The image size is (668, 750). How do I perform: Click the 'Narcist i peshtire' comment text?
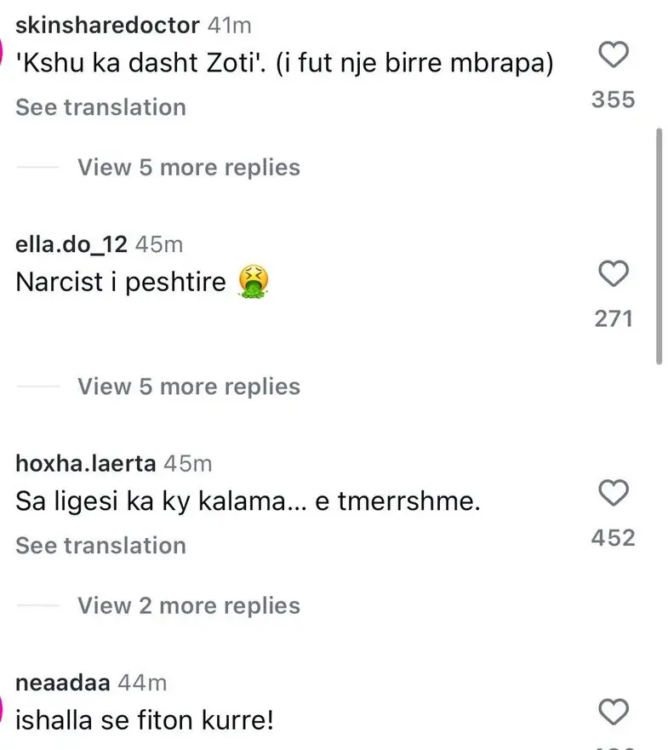pos(122,282)
